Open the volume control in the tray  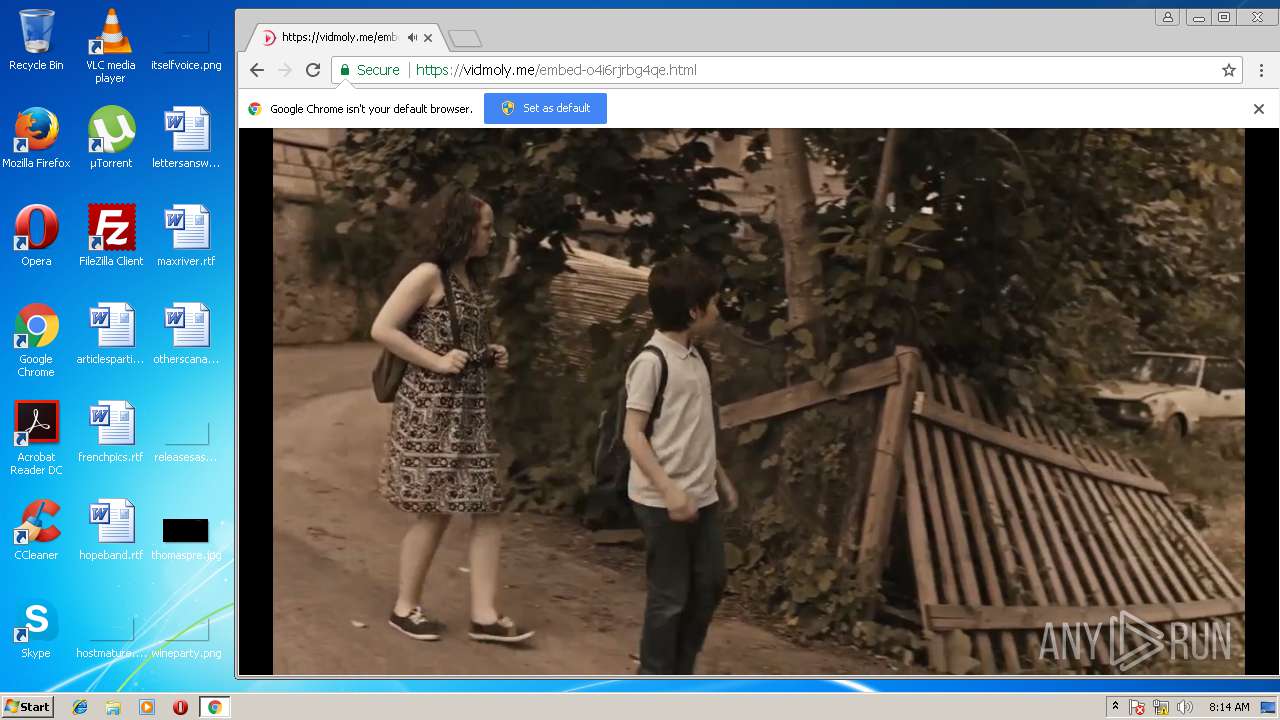click(1185, 707)
